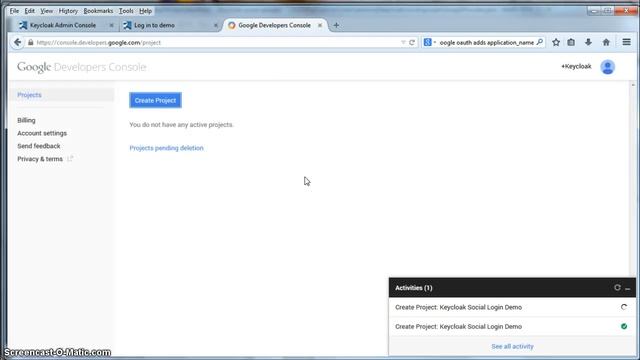This screenshot has width=640, height=360.
Task: Click the green checkmark status icon
Action: click(x=624, y=326)
